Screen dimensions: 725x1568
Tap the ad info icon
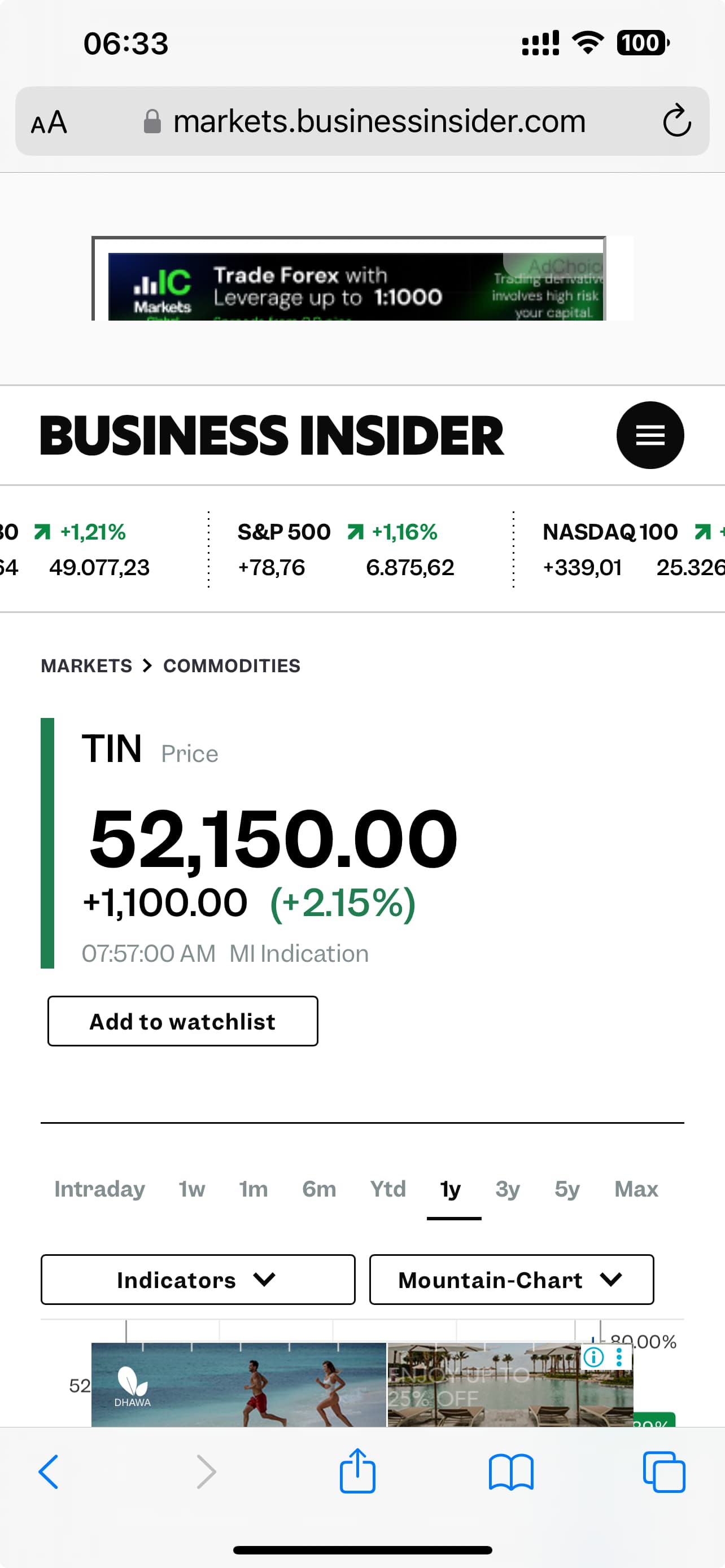pos(593,1356)
